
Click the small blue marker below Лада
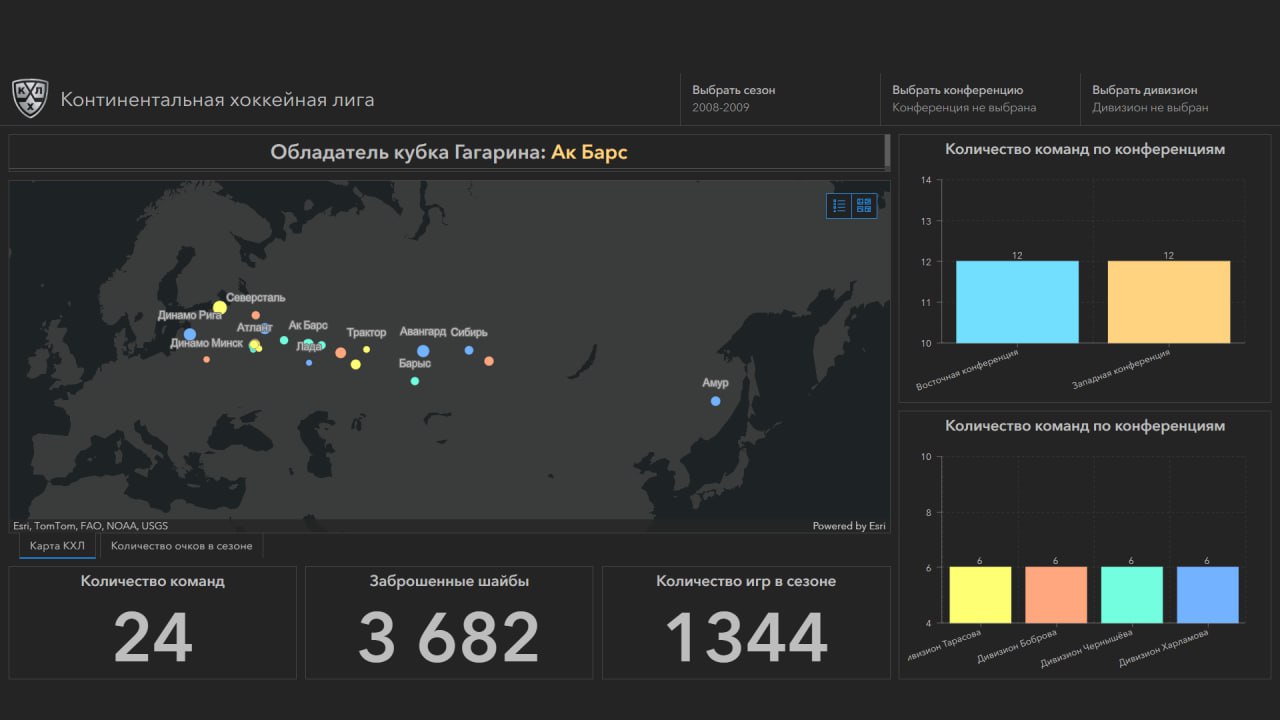309,362
